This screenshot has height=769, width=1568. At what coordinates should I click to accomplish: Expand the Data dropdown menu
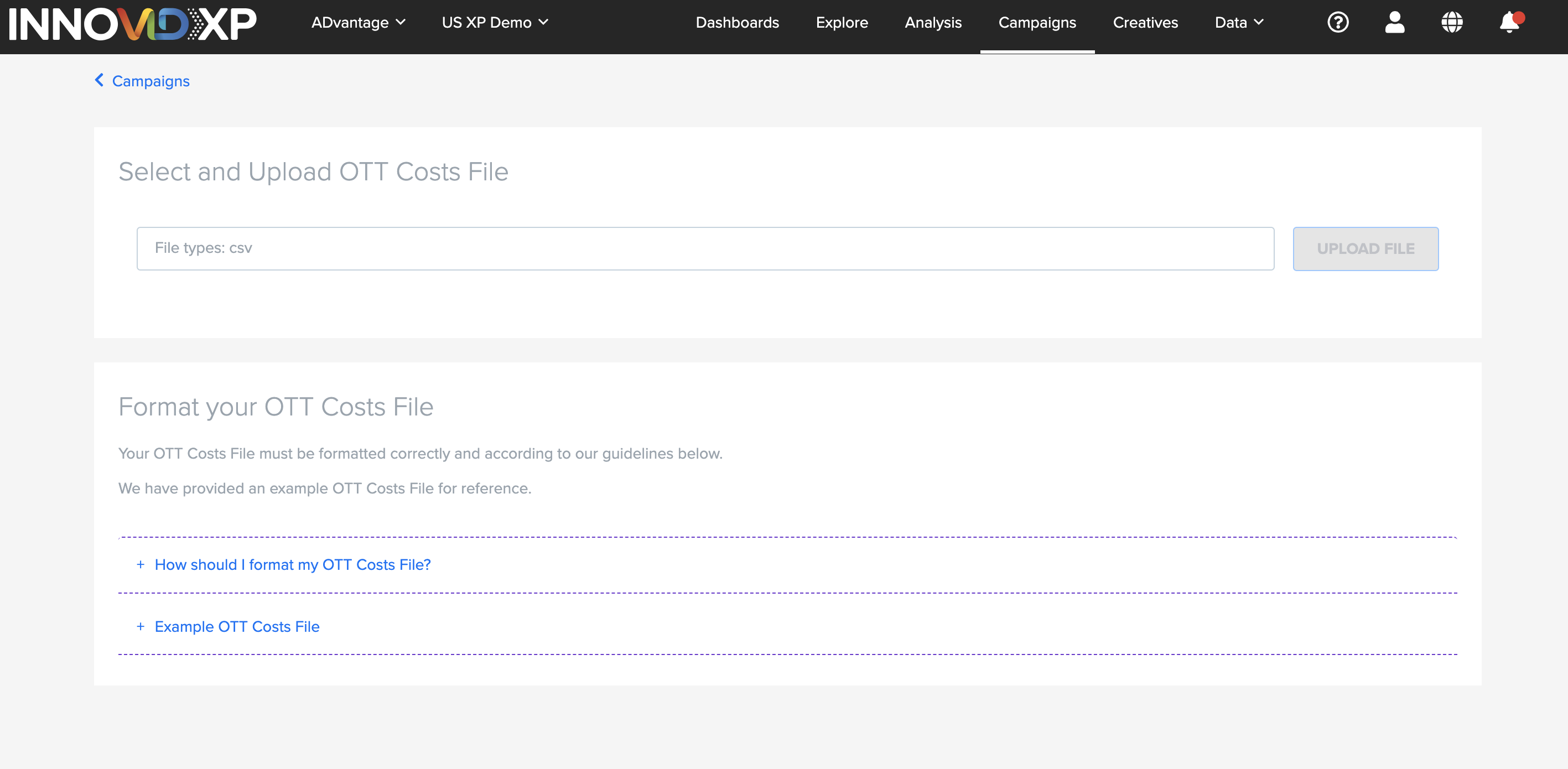click(x=1238, y=22)
